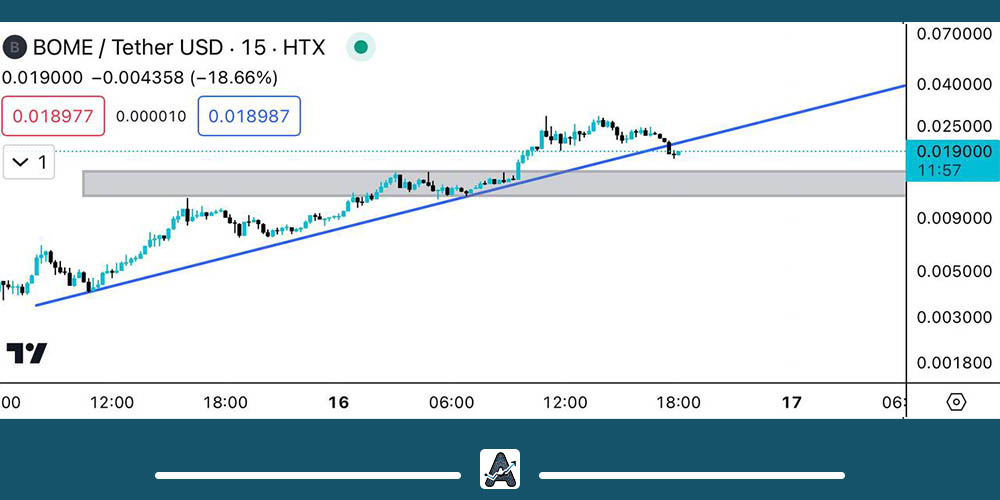Image resolution: width=1000 pixels, height=500 pixels.
Task: Click the green market status dot
Action: point(361,47)
